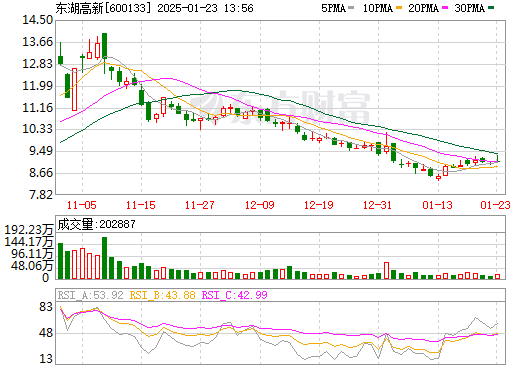Click the RSI_B:43.88 indicator label
520x365 pixels.
pos(162,295)
